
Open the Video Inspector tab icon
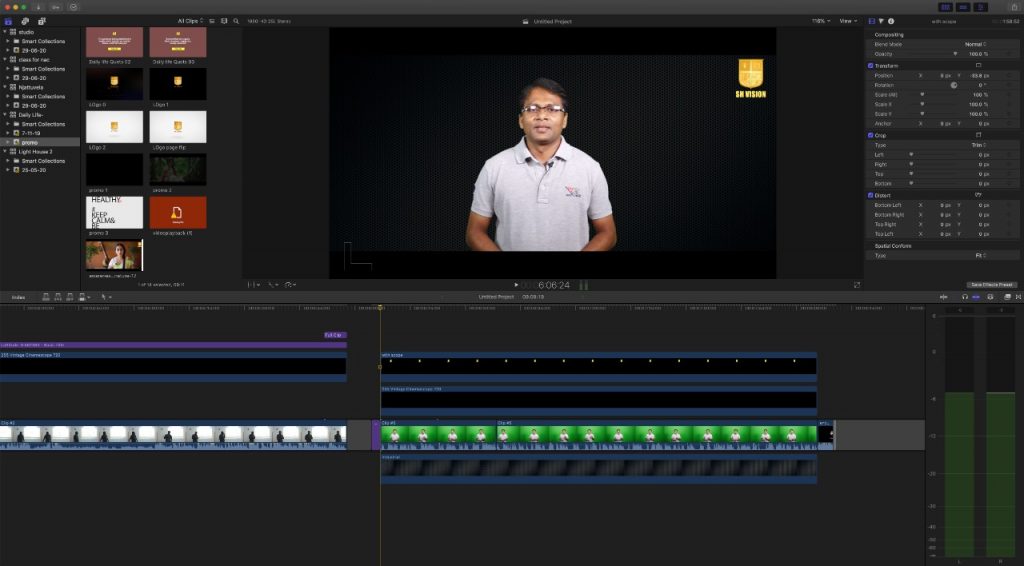[871, 20]
